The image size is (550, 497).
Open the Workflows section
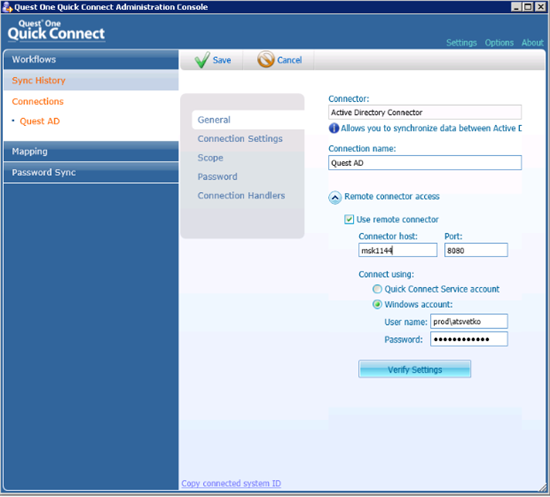[x=91, y=59]
